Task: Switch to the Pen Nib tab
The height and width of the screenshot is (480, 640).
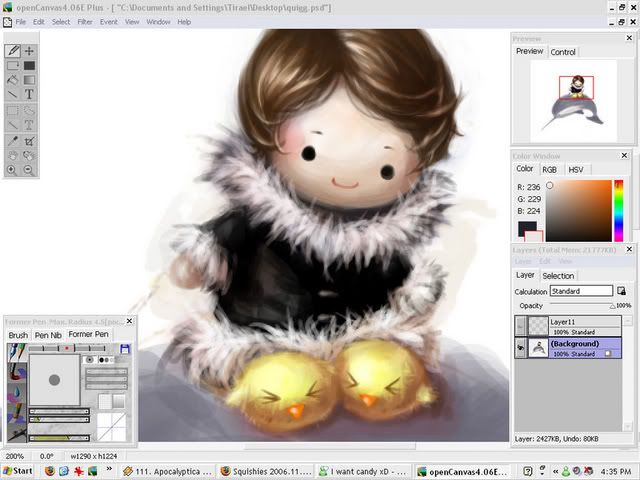Action: [48, 335]
